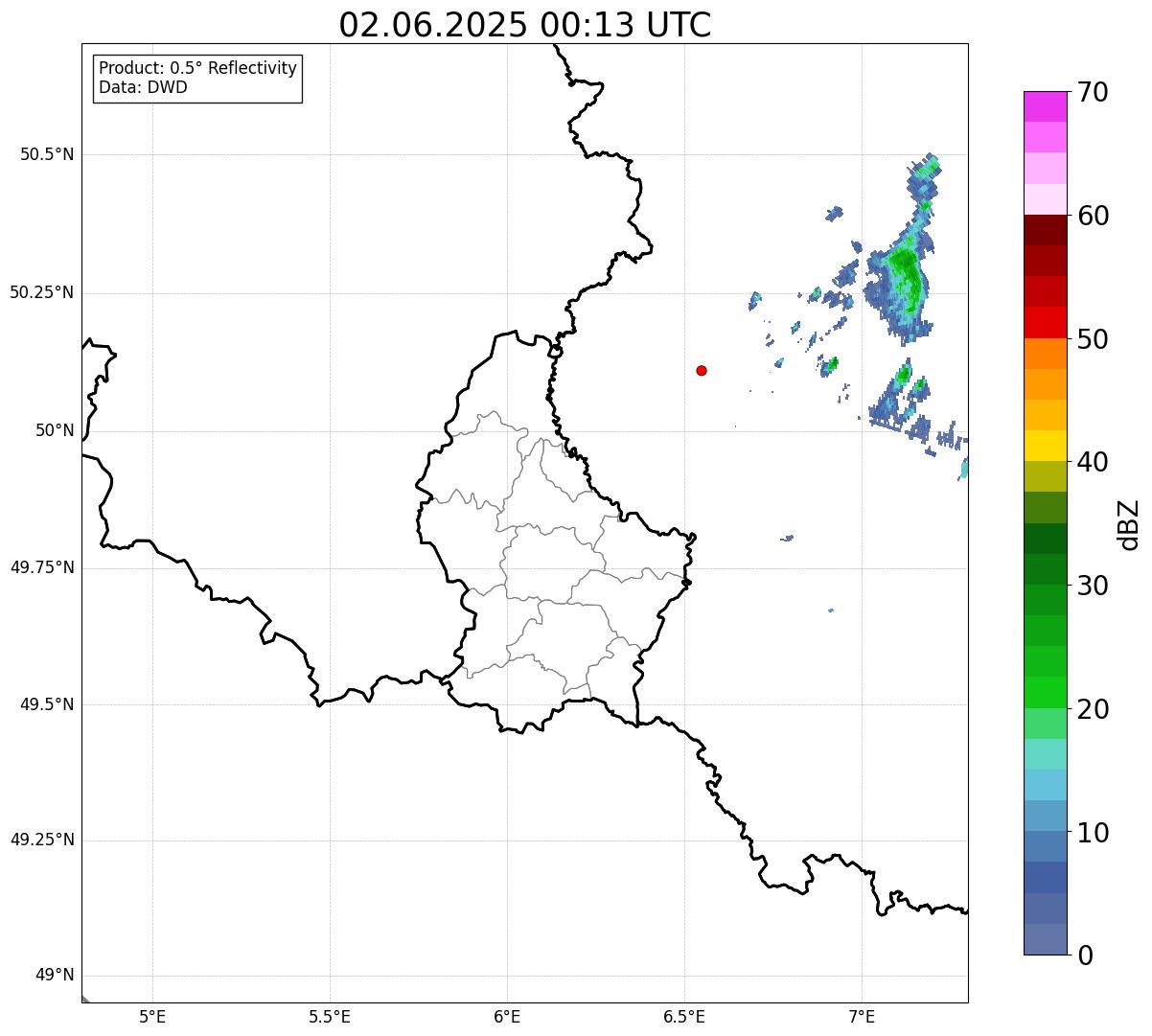Click the 7°E longitude label

(x=862, y=1017)
